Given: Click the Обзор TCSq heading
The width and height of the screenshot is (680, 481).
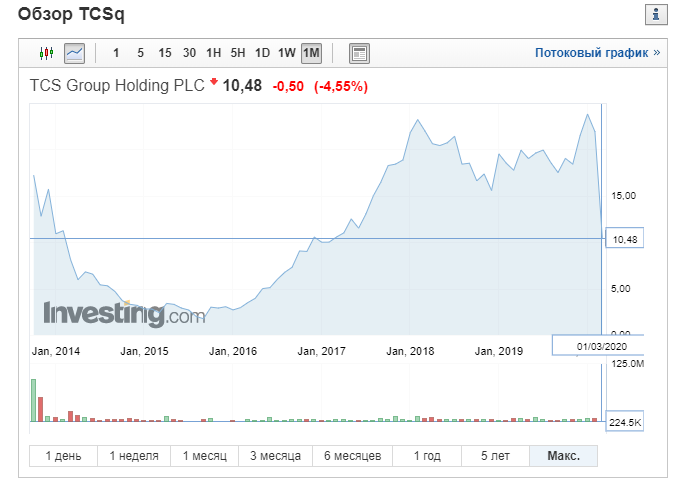Looking at the screenshot, I should coord(71,14).
